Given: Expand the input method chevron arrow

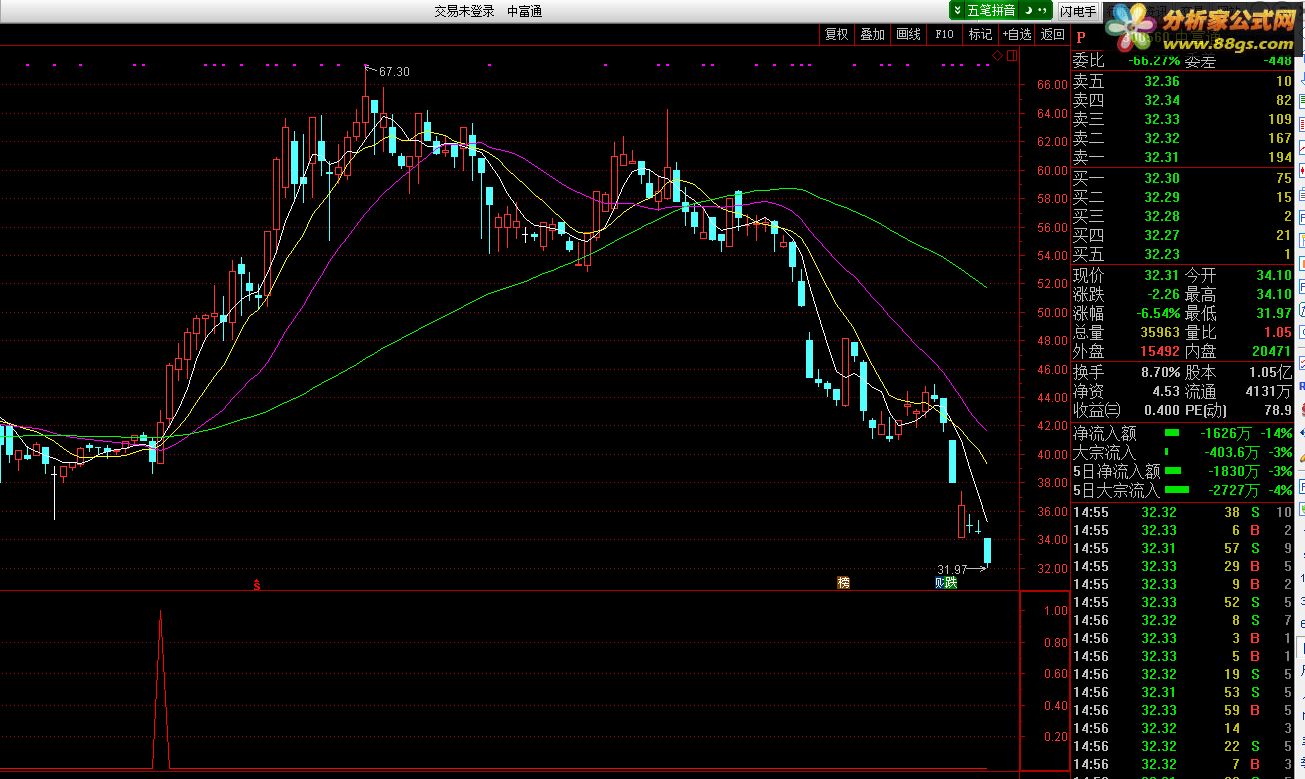Looking at the screenshot, I should coord(957,11).
